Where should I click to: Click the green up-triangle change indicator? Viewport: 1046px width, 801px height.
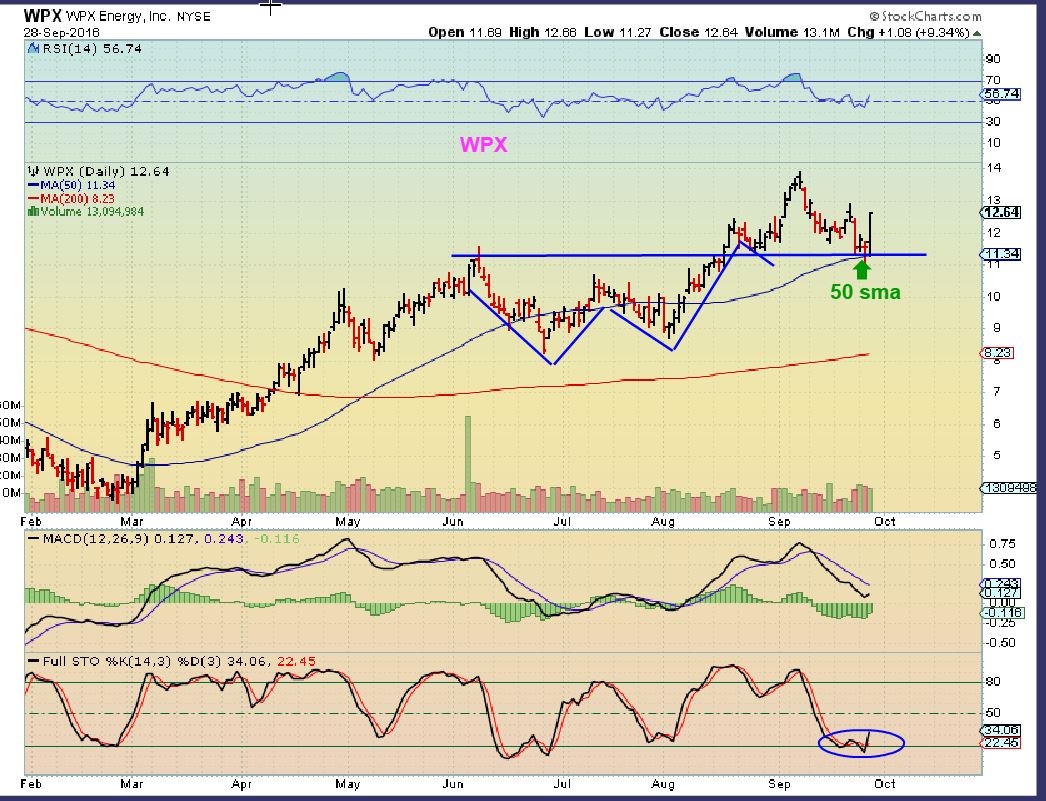coord(977,33)
